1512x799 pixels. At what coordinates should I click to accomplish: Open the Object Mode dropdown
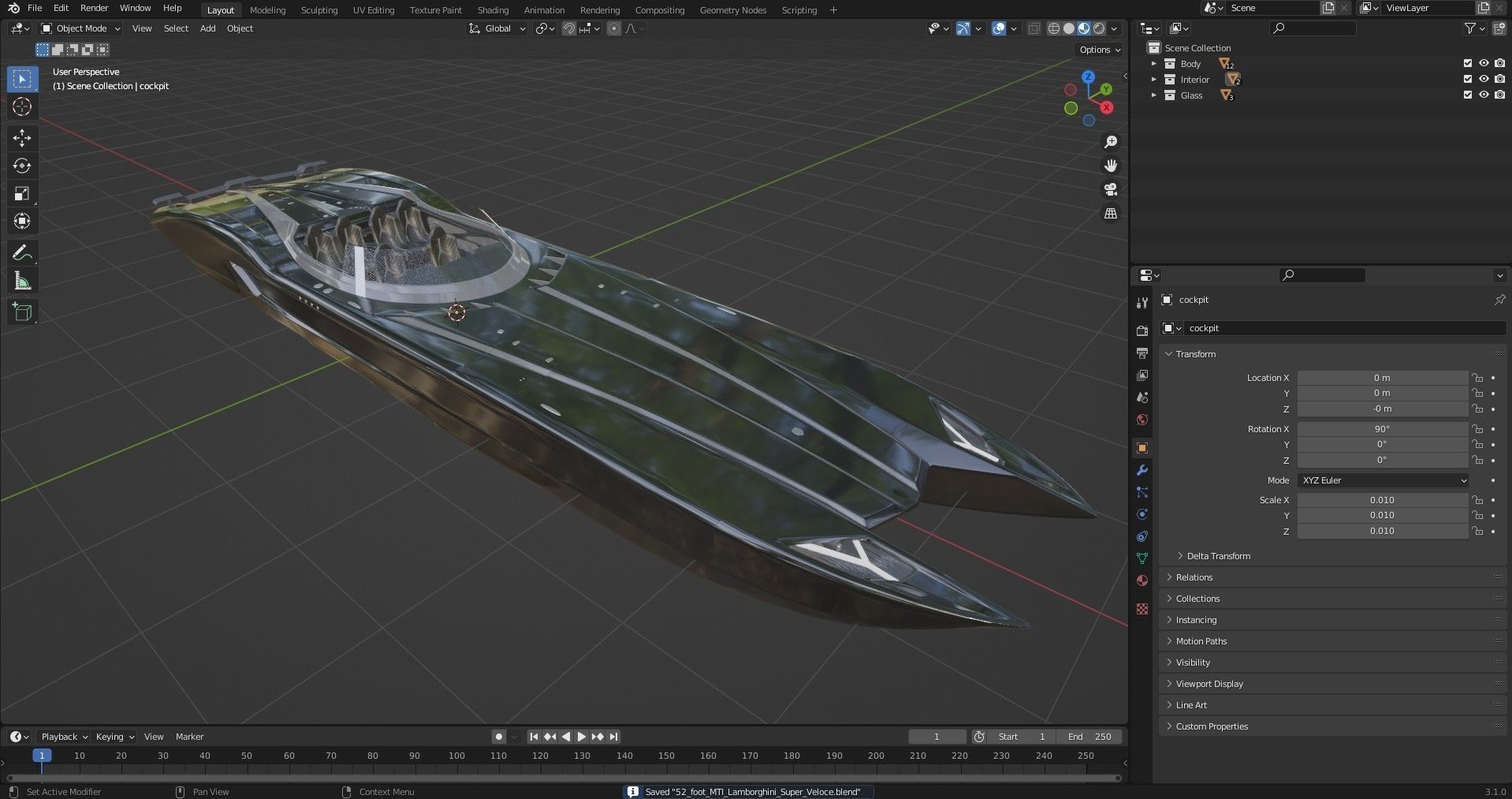coord(80,28)
